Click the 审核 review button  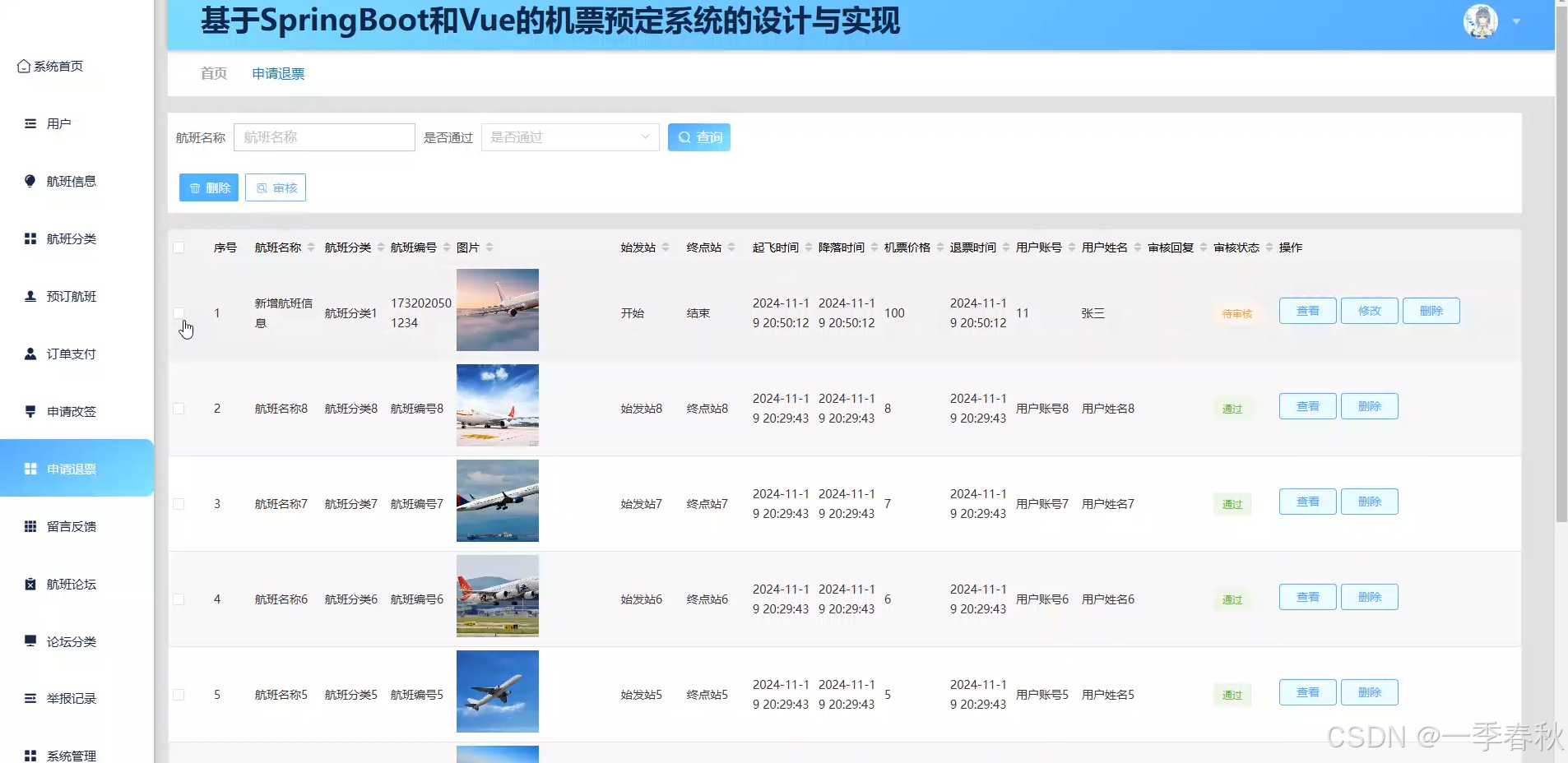tap(276, 187)
